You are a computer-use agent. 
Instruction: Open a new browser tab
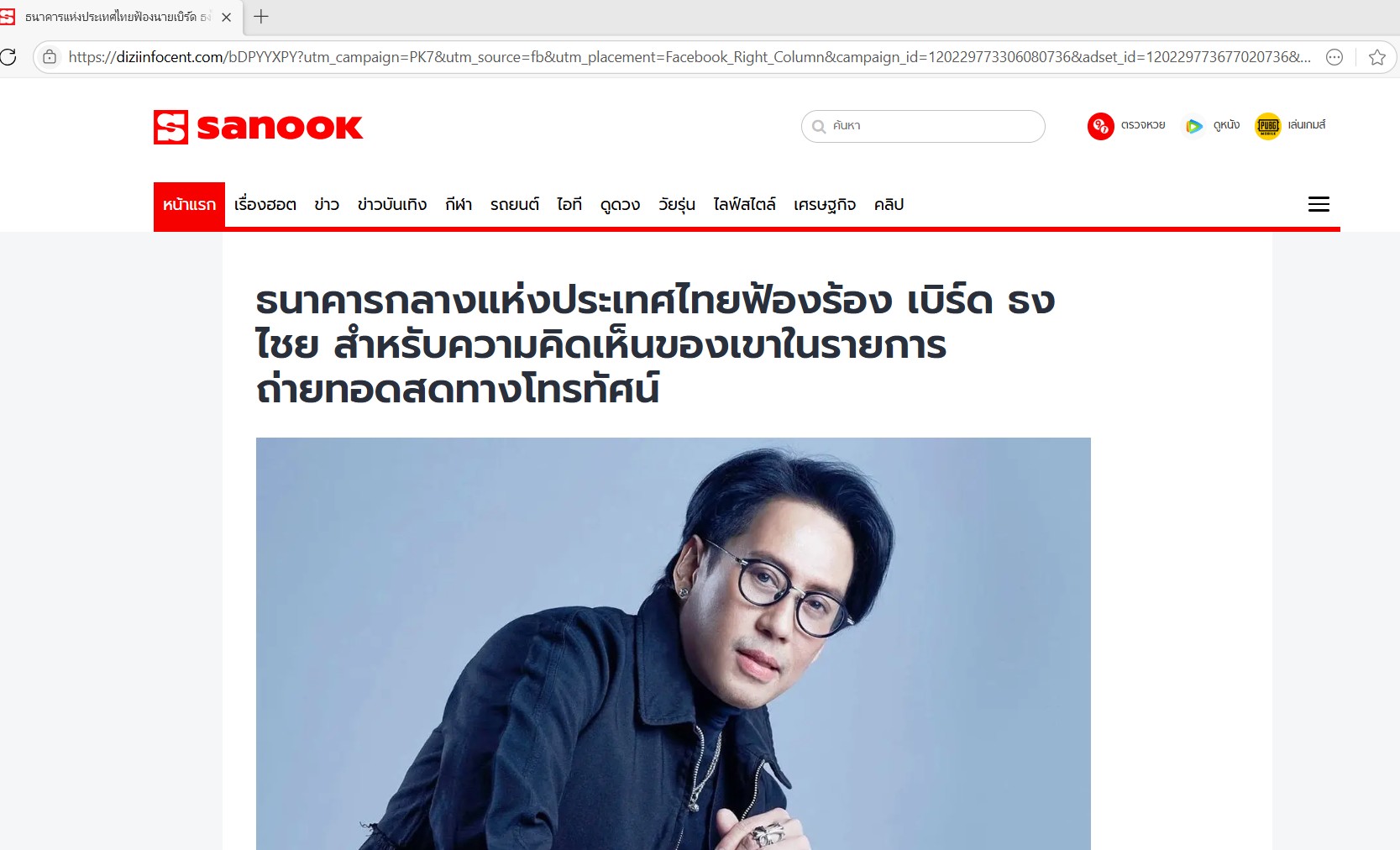pyautogui.click(x=261, y=17)
